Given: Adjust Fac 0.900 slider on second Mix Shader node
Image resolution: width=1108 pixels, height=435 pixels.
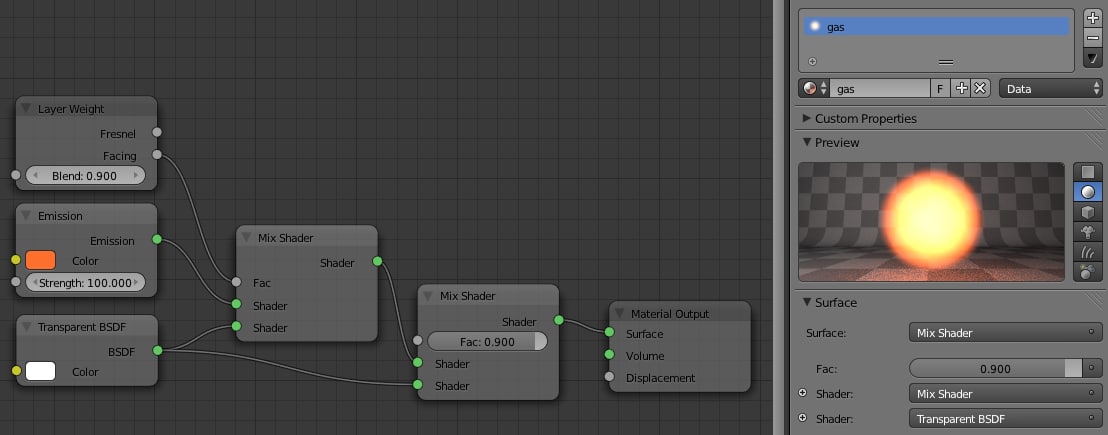Looking at the screenshot, I should (x=487, y=342).
